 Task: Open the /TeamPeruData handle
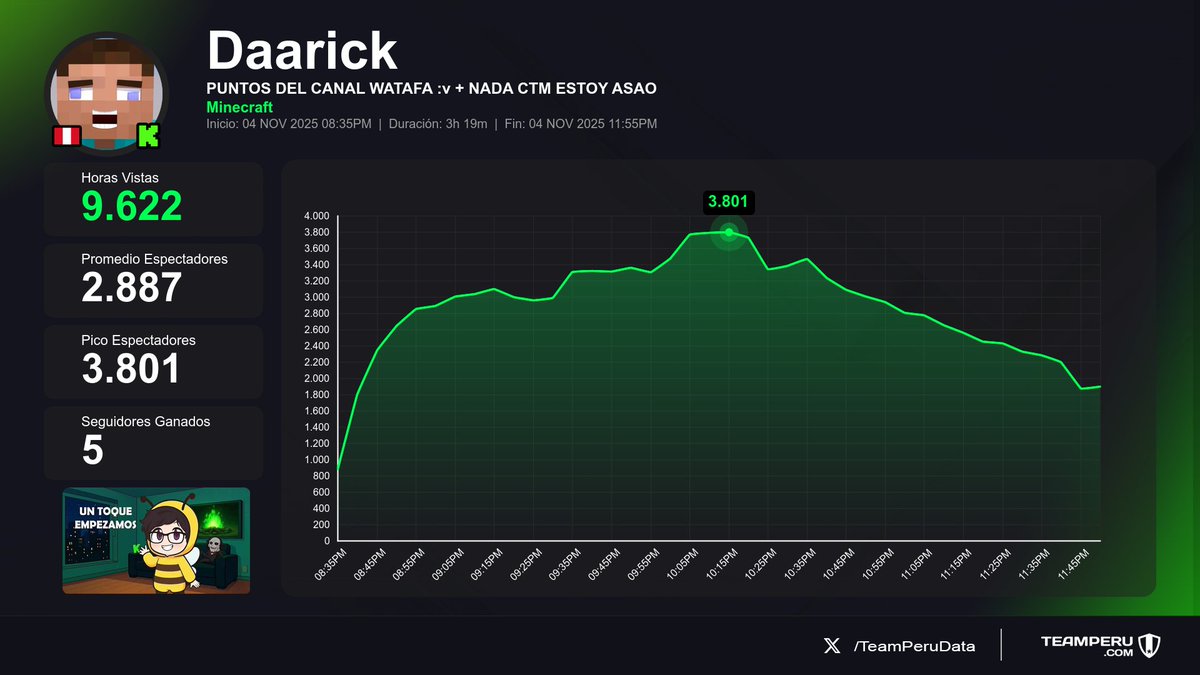914,646
